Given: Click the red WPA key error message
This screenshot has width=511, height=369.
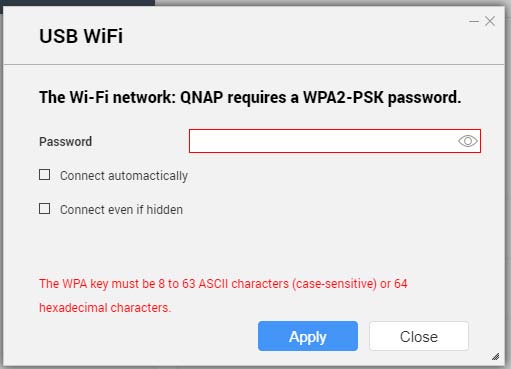Looking at the screenshot, I should (x=223, y=295).
